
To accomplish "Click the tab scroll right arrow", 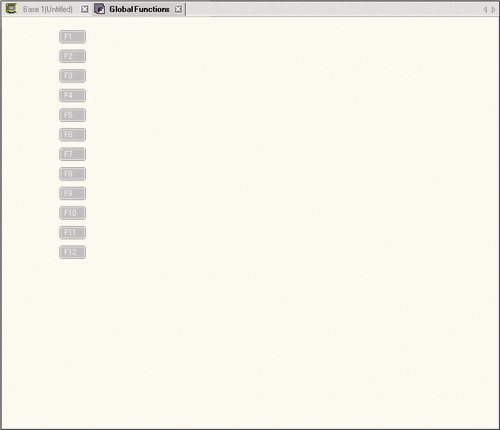I will [493, 10].
